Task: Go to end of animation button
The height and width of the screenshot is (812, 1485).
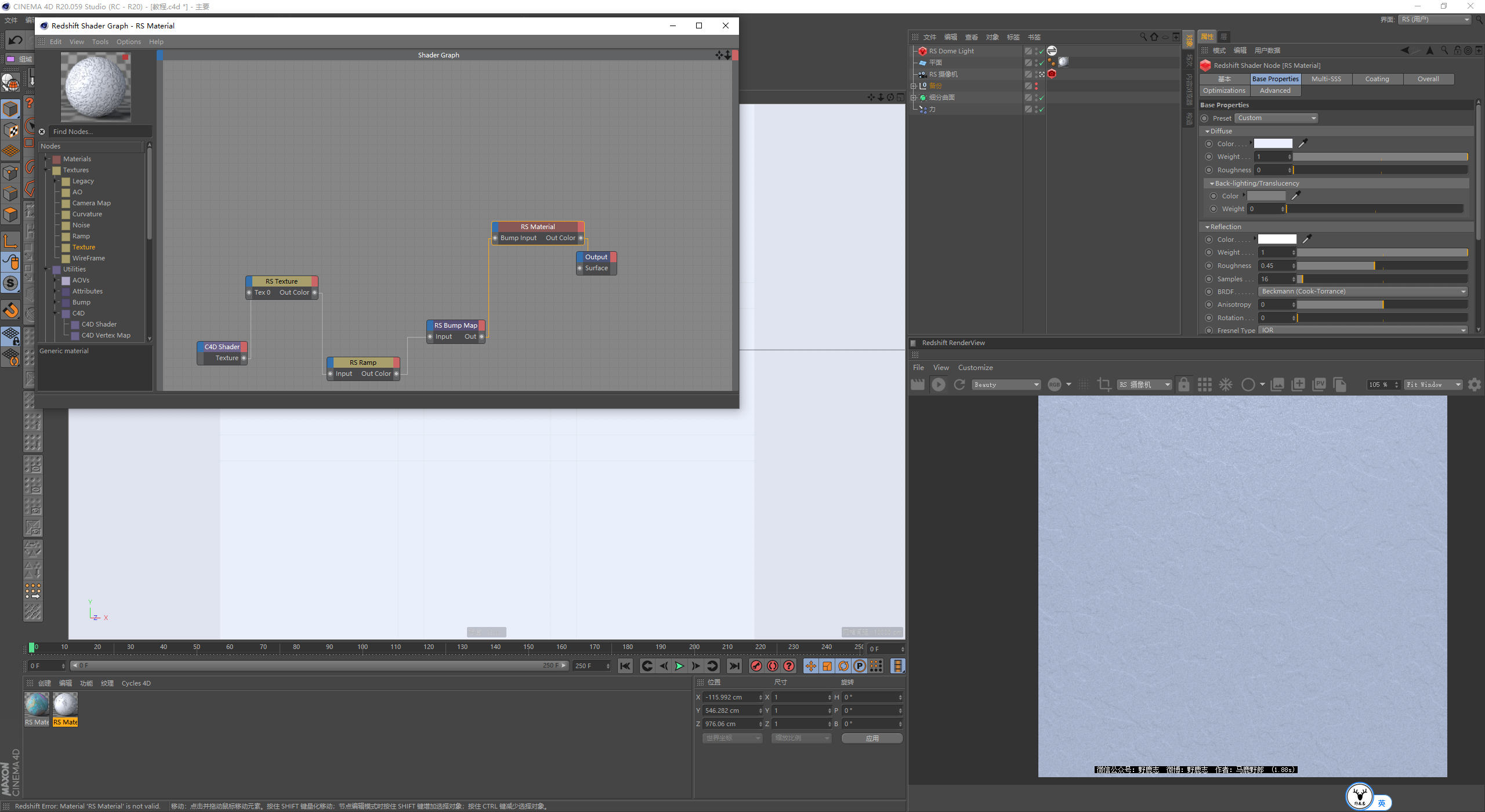Action: [x=734, y=666]
